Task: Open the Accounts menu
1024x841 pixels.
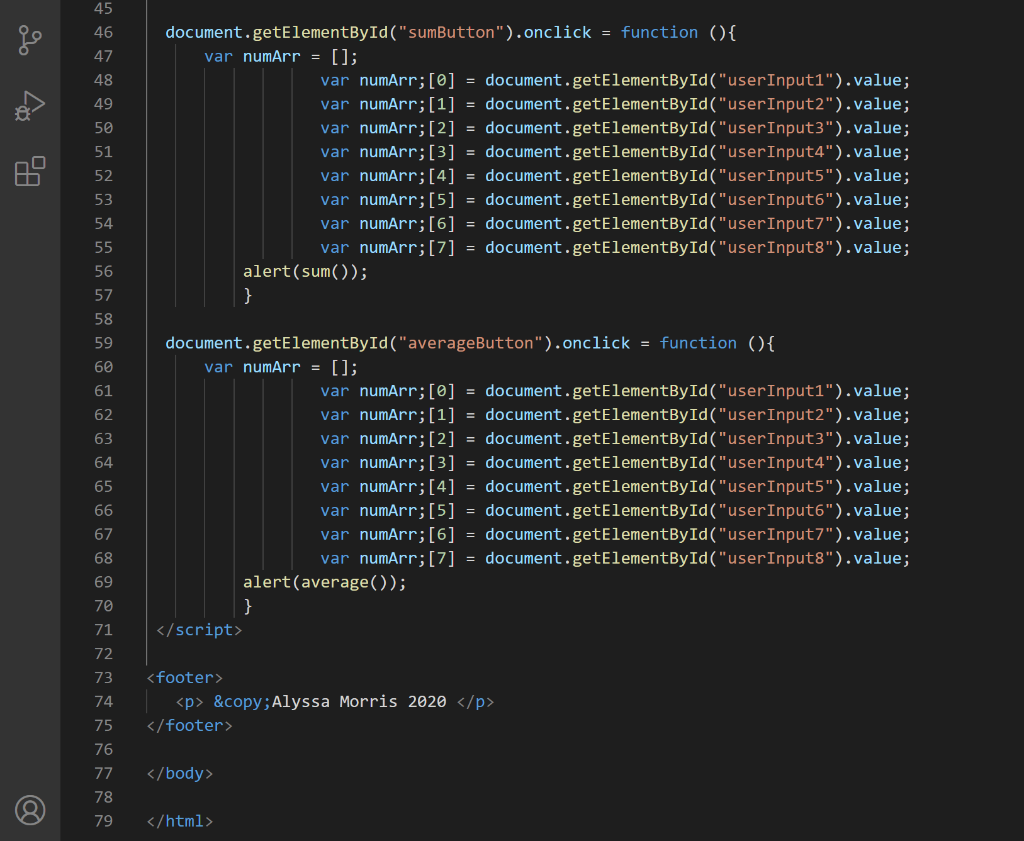Action: pyautogui.click(x=30, y=810)
